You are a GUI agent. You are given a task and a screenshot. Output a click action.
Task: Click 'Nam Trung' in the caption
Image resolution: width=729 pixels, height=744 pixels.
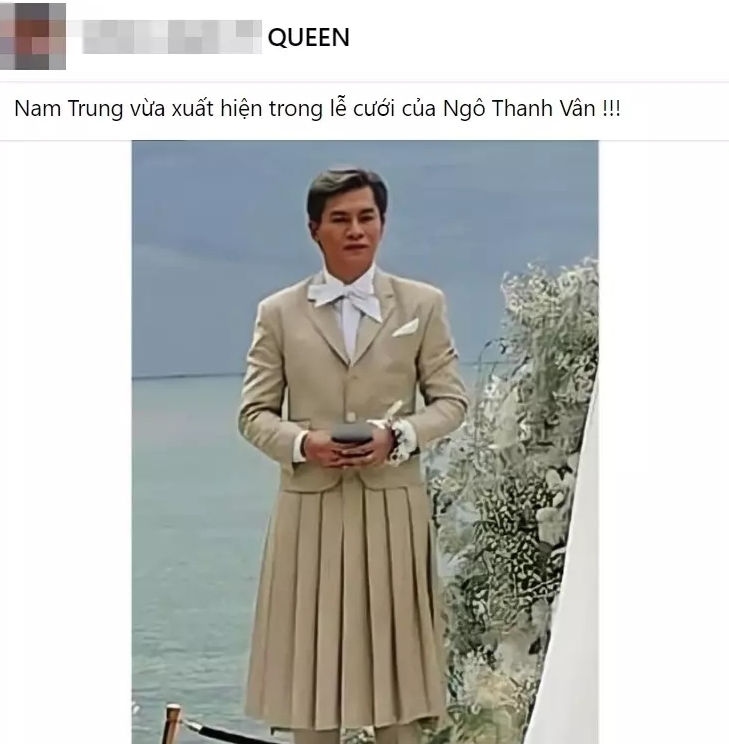tap(69, 109)
